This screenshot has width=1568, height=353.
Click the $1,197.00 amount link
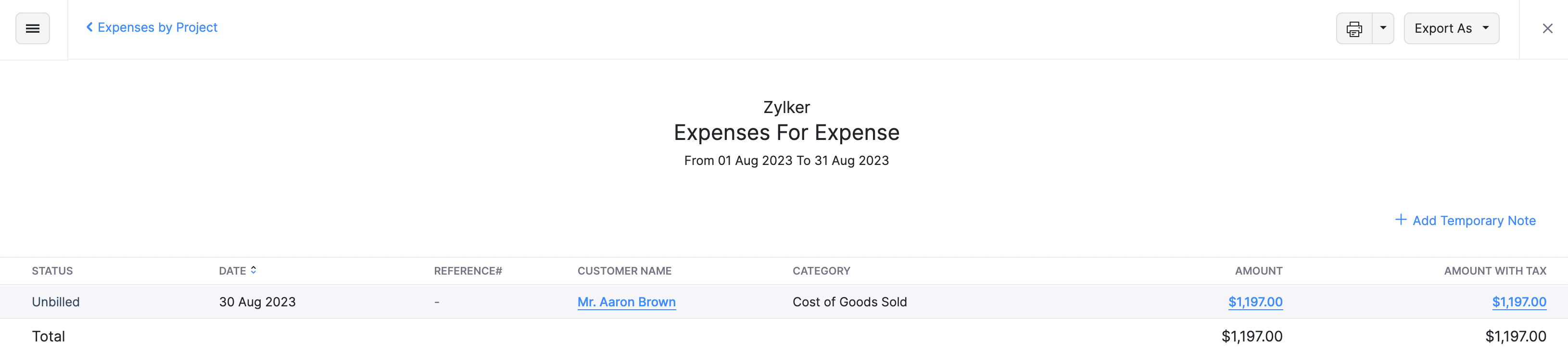coord(1255,302)
